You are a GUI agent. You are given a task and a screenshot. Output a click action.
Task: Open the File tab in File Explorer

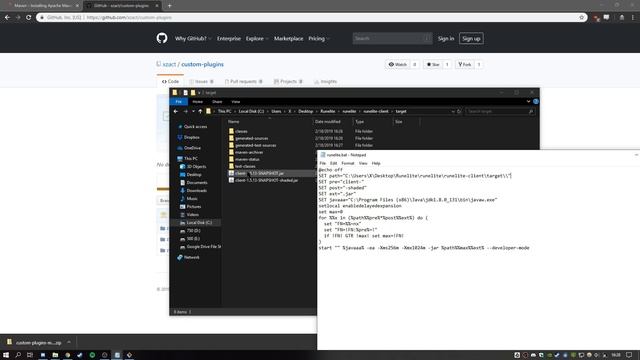click(x=178, y=102)
